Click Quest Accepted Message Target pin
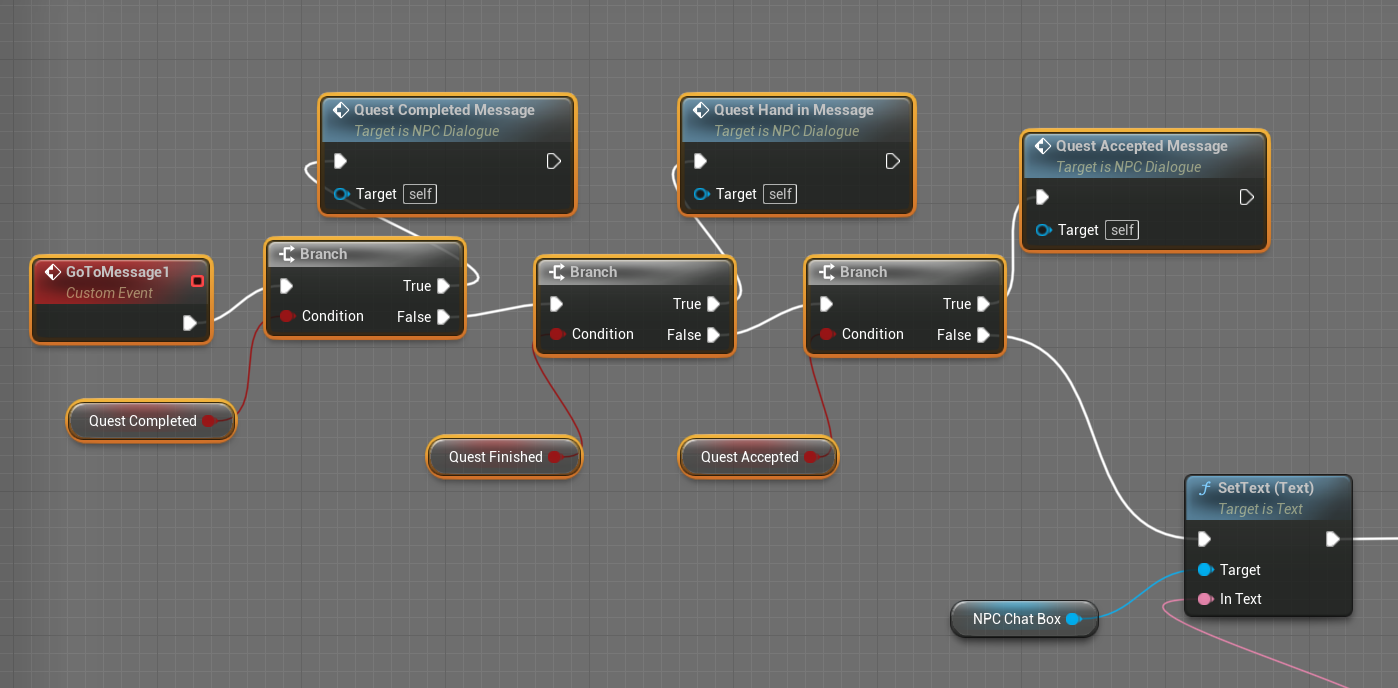Screen dimensions: 1398x688 click(x=1043, y=230)
